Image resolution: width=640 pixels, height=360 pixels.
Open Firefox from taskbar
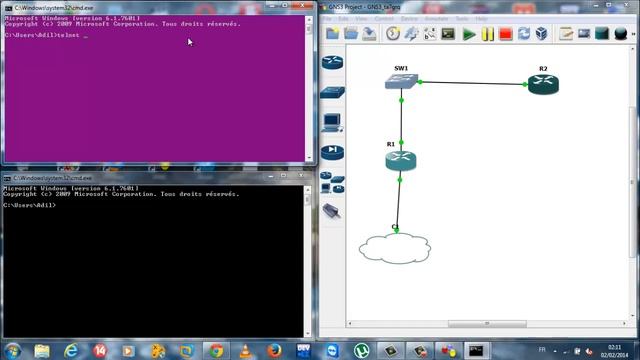(274, 351)
